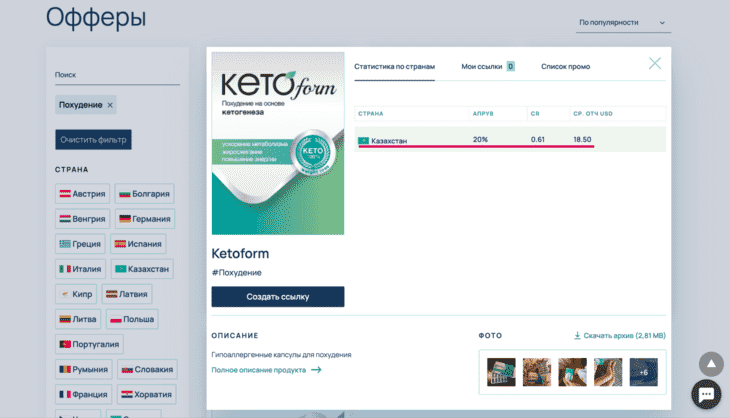Click the Создать ссылку button
The image size is (730, 418).
[x=278, y=297]
